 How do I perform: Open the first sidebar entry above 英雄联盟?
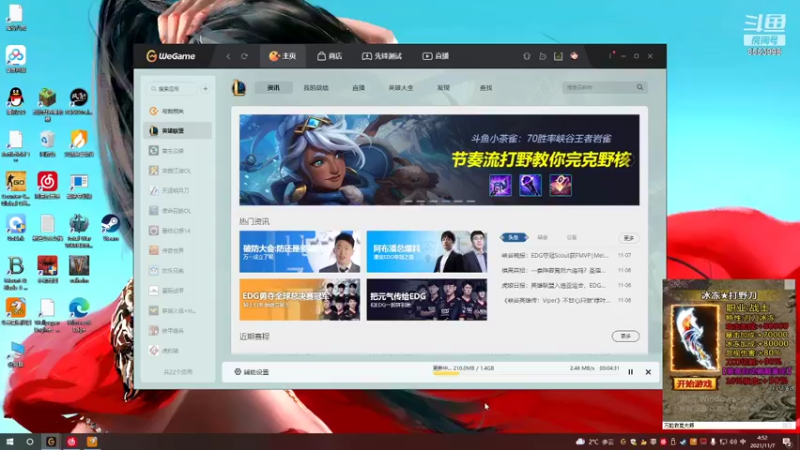[178, 111]
